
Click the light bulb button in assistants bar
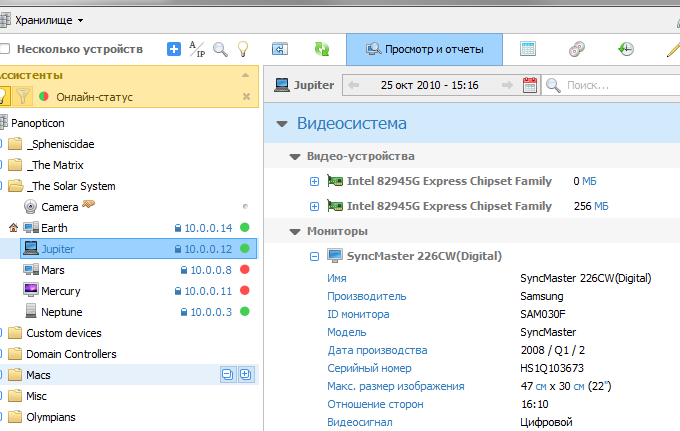(3, 96)
